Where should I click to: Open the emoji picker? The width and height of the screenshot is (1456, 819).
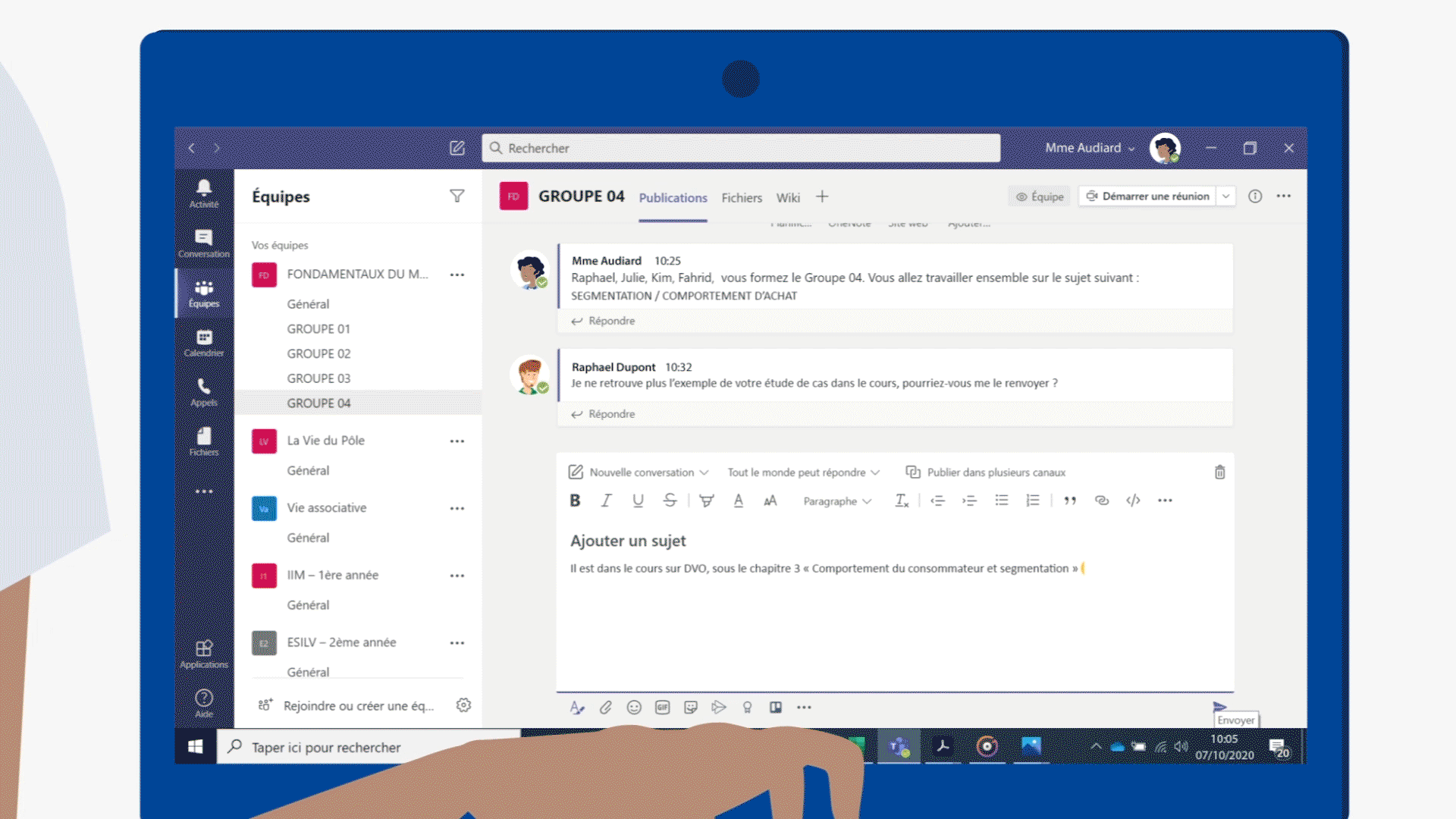click(x=634, y=708)
